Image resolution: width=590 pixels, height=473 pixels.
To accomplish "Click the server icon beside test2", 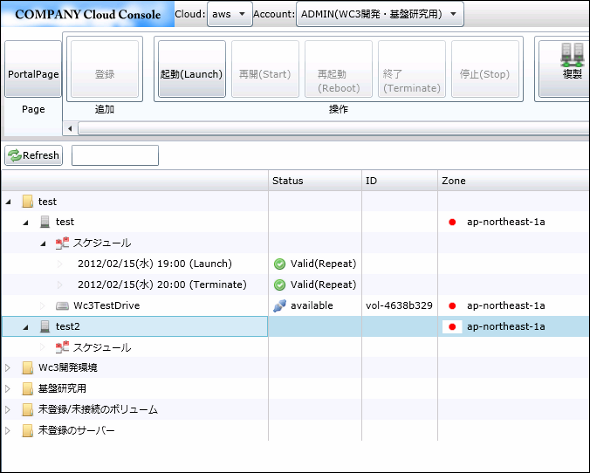I will (45, 327).
